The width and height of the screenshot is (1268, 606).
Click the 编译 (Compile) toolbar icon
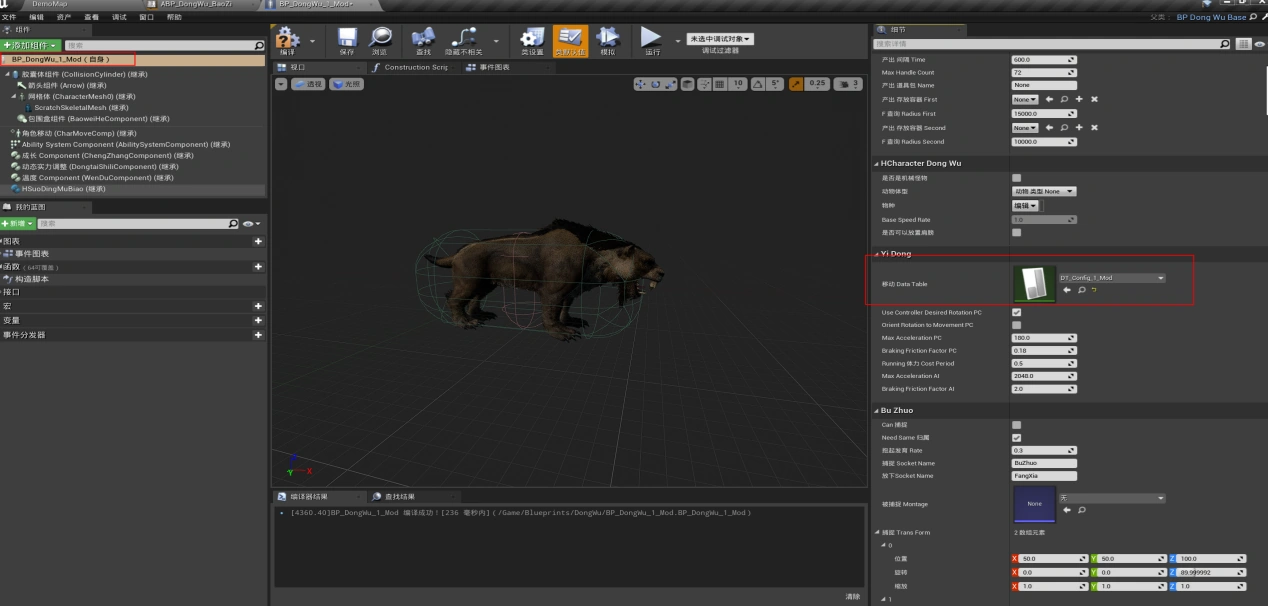tap(287, 39)
